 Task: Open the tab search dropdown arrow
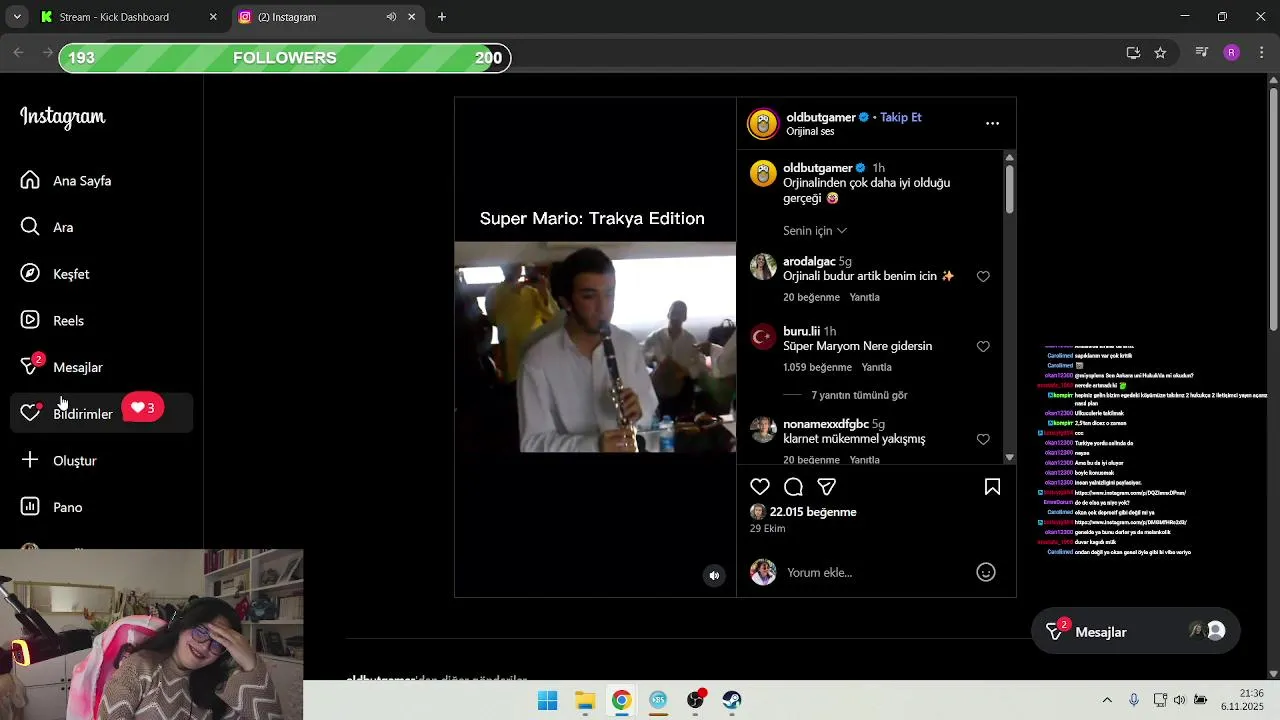coord(17,17)
